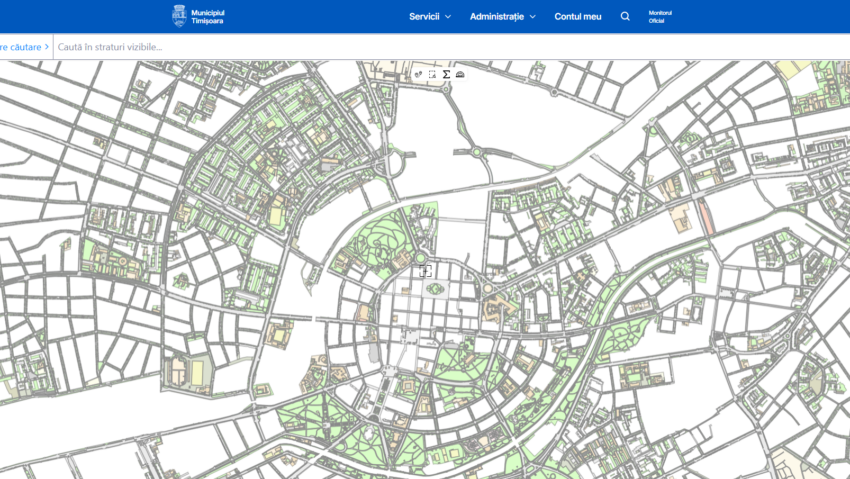The height and width of the screenshot is (479, 850).
Task: Open the sigma statistics tool
Action: (x=446, y=74)
